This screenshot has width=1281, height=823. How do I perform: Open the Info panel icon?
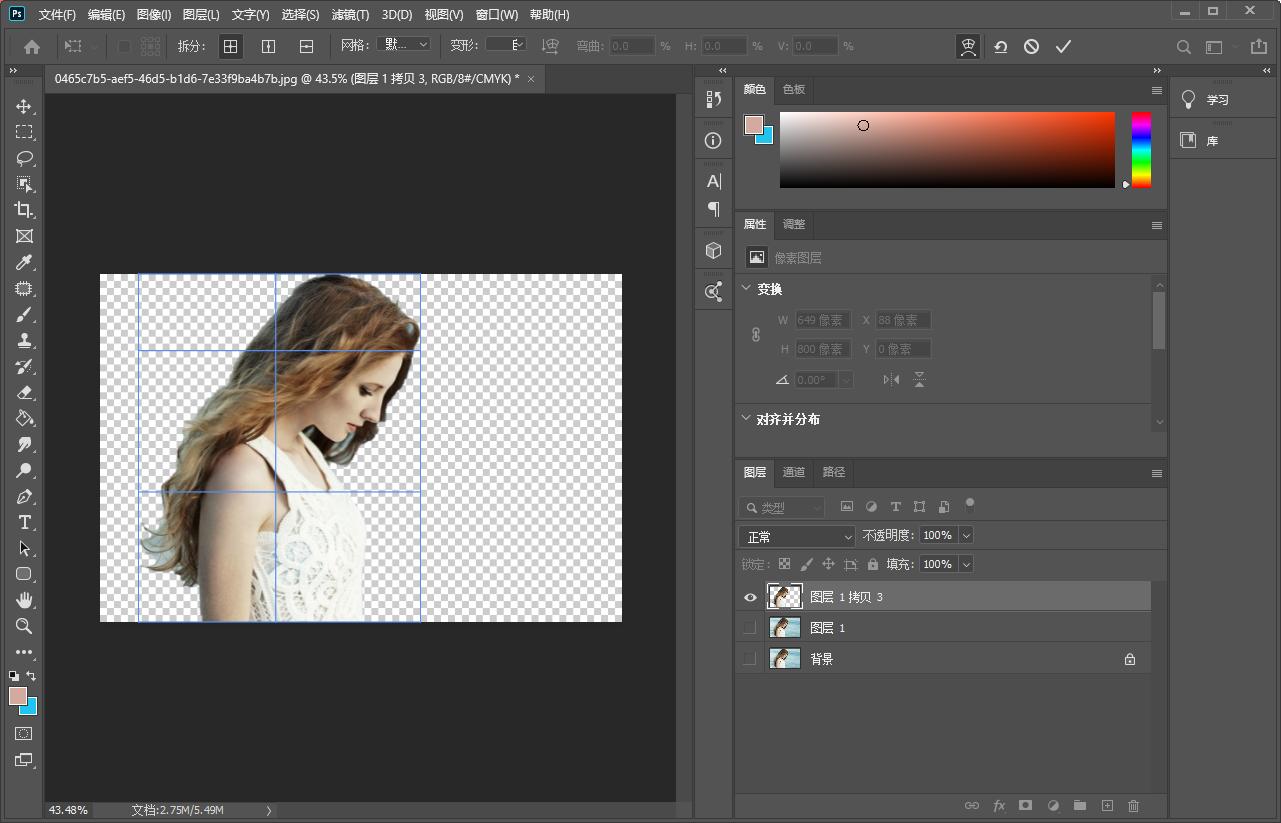(x=712, y=140)
